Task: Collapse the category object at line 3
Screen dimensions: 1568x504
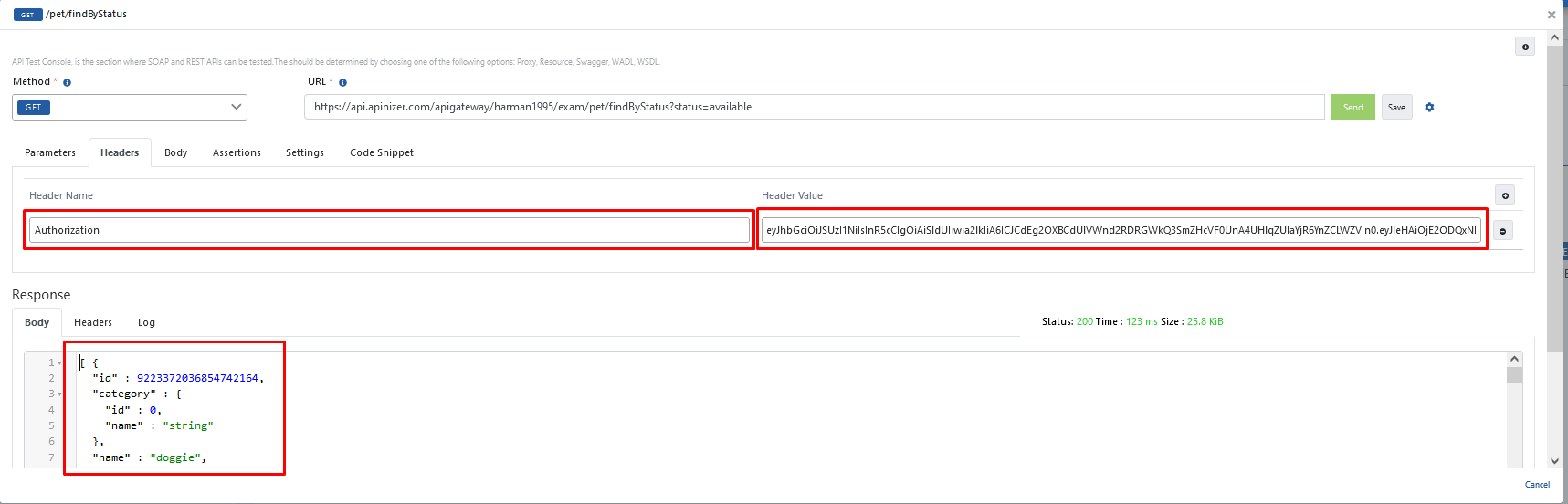Action: pyautogui.click(x=60, y=394)
